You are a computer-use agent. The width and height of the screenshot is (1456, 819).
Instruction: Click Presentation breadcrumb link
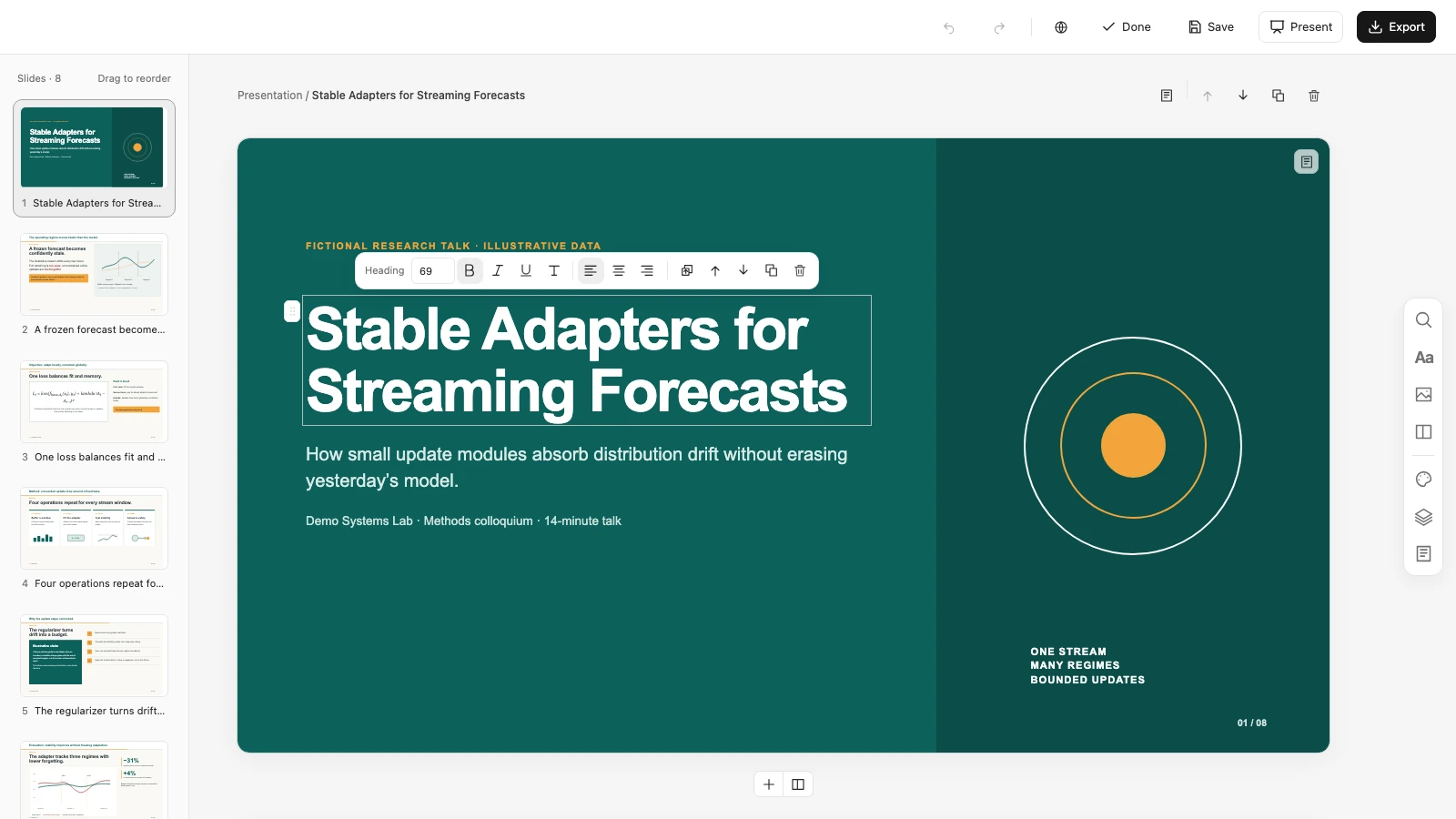pyautogui.click(x=269, y=96)
